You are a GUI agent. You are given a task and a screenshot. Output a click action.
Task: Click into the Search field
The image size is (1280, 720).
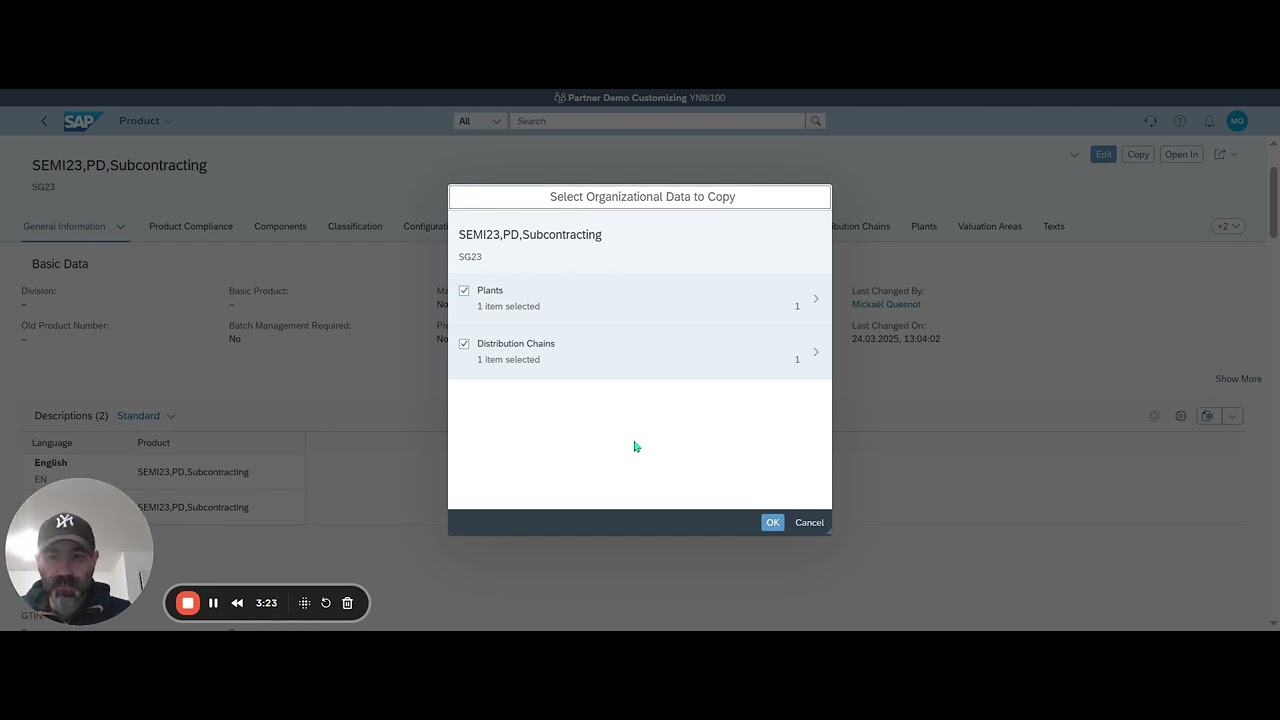pyautogui.click(x=657, y=121)
